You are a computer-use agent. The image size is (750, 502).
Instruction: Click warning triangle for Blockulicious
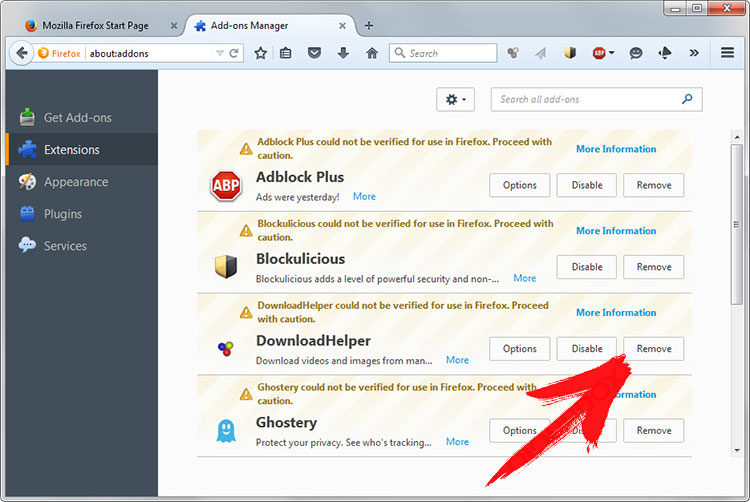click(246, 230)
